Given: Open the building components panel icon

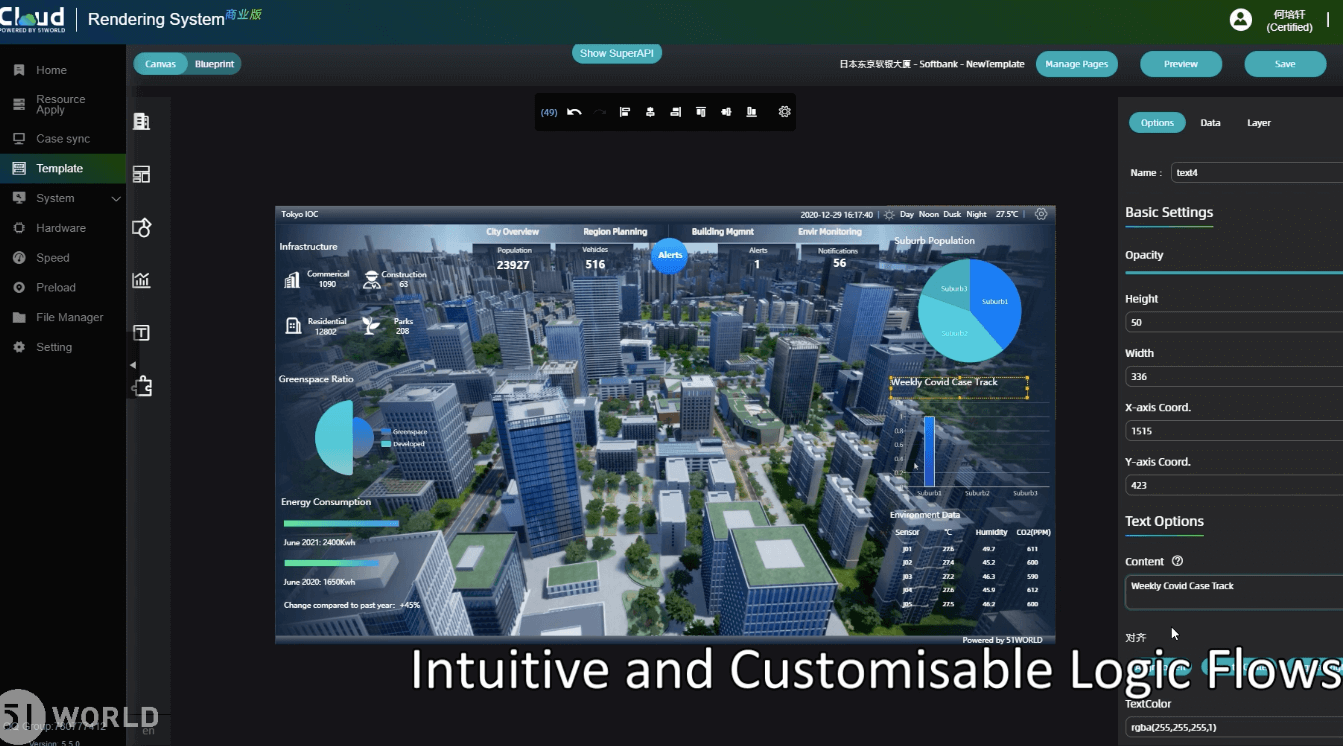Looking at the screenshot, I should click(x=141, y=121).
